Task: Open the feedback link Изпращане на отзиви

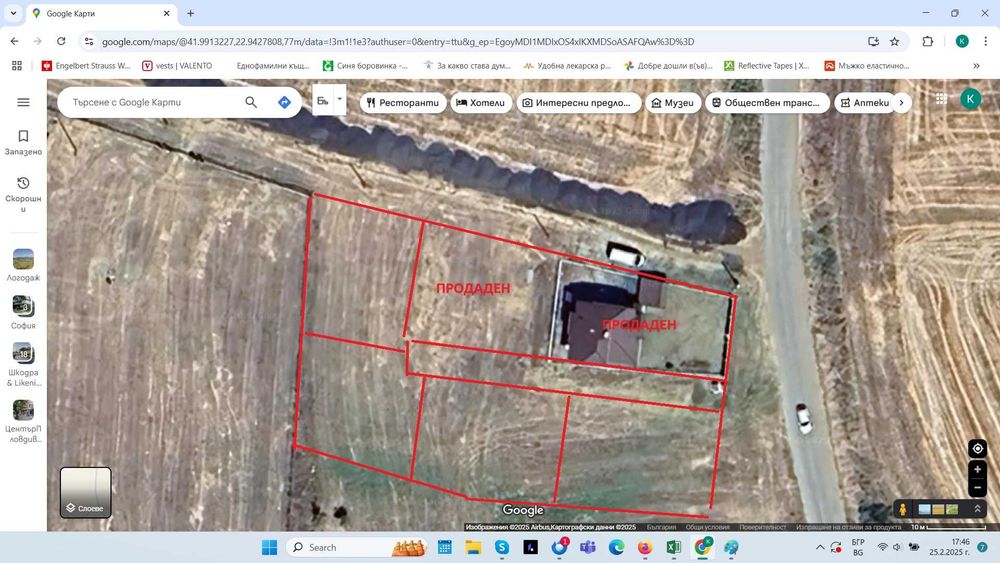Action: coord(848,527)
